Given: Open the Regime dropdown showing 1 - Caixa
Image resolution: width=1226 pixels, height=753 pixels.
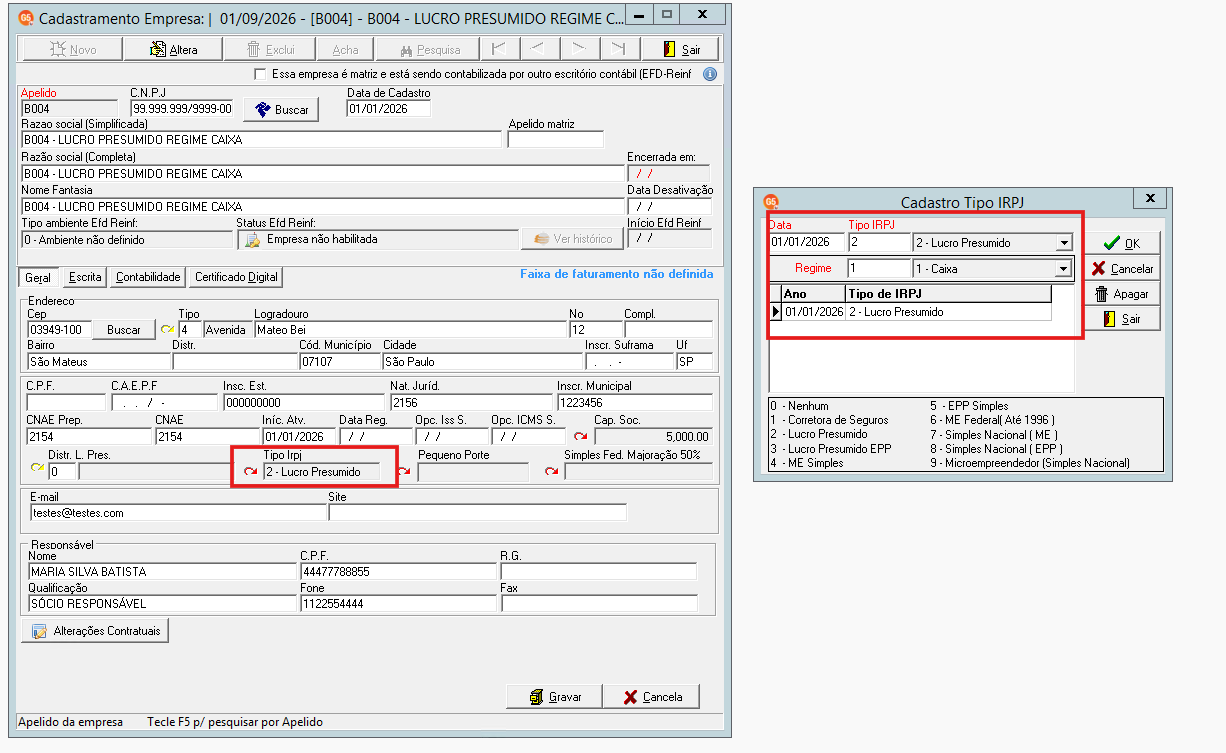Looking at the screenshot, I should coord(1064,269).
